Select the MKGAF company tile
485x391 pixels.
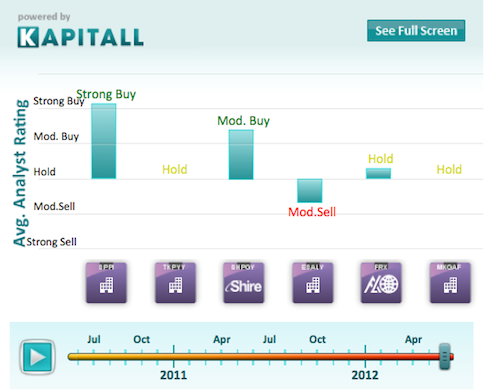coord(450,283)
